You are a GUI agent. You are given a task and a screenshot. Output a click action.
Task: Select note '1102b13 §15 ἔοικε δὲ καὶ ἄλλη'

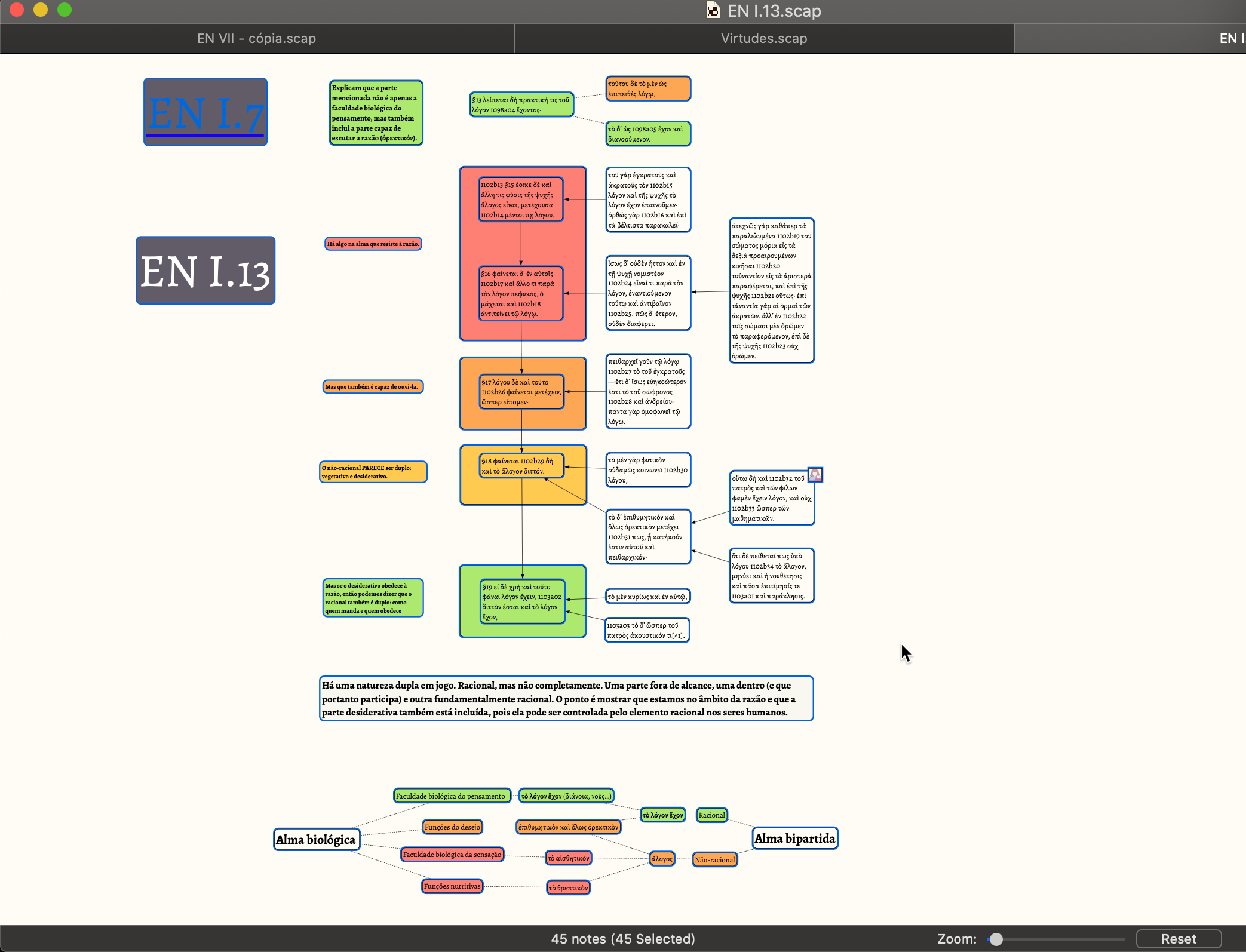[x=521, y=199]
